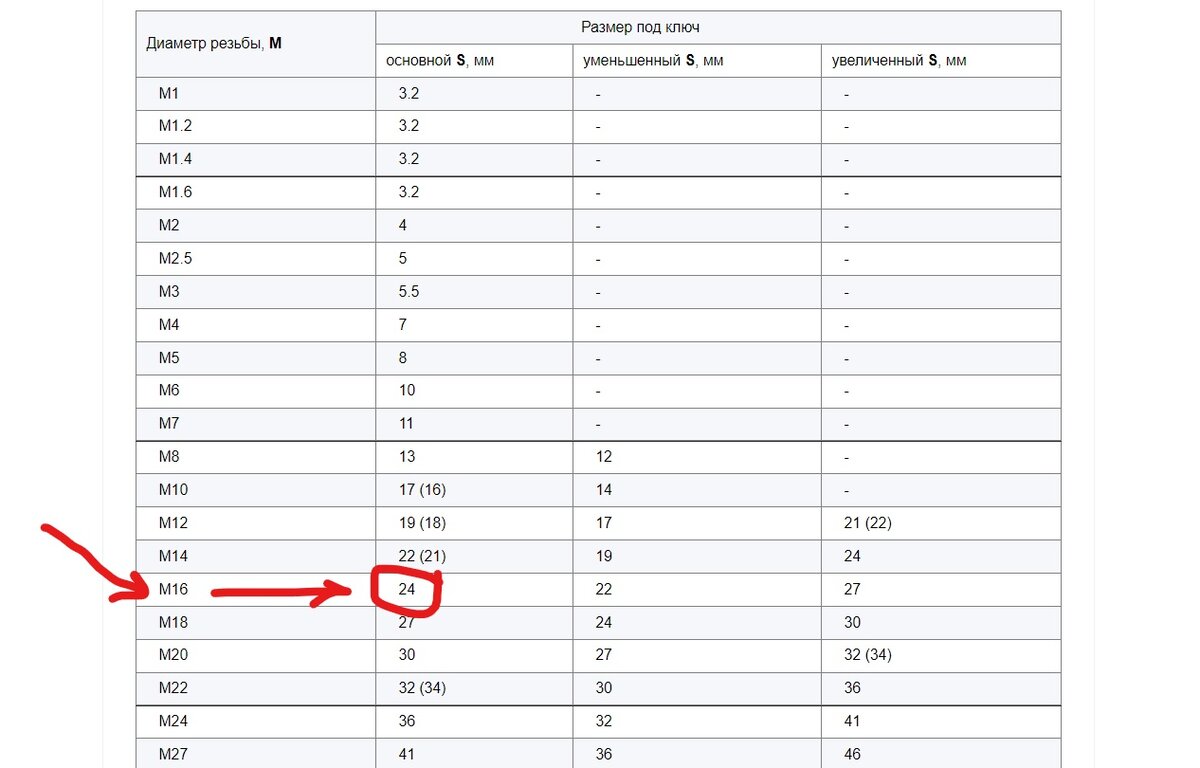The image size is (1200, 768).
Task: Click the 5.5 value for M3
Action: [408, 291]
